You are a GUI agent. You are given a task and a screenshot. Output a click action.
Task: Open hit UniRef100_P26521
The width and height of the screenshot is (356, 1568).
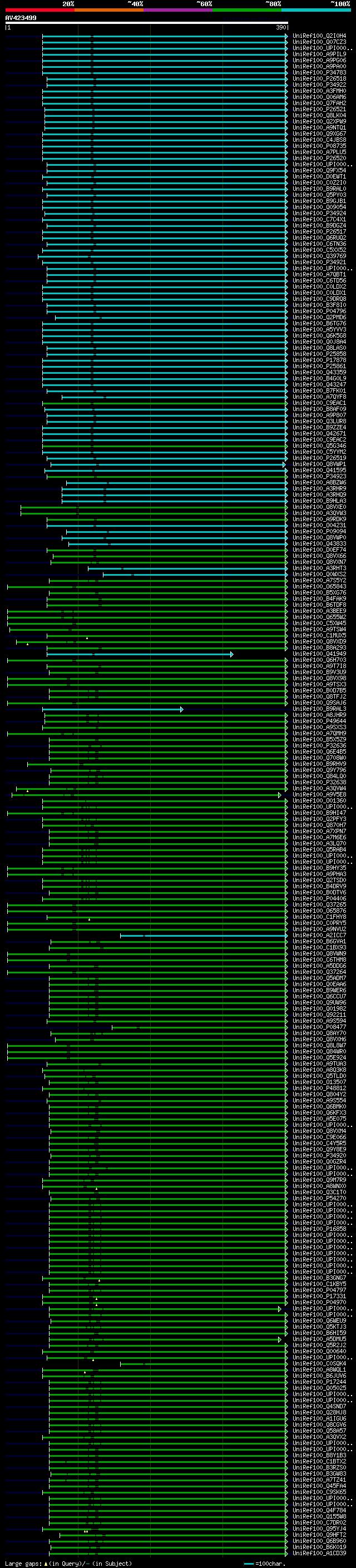point(319,109)
